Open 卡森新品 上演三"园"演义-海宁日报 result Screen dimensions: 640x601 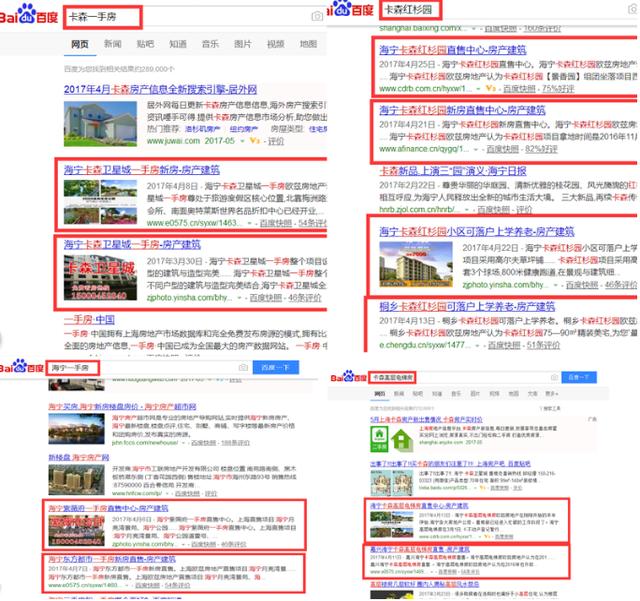[453, 171]
